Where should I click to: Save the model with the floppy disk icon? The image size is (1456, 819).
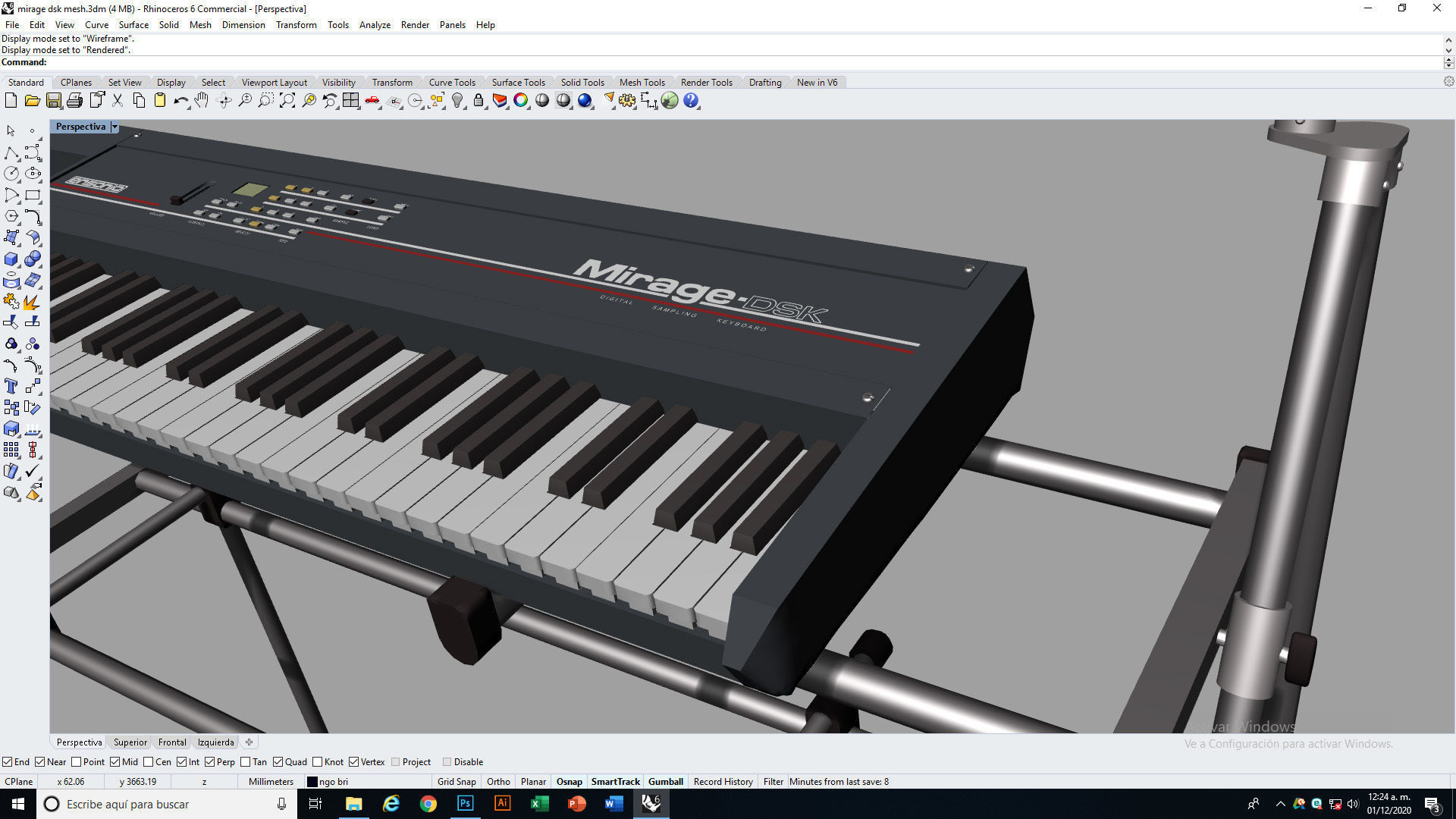pos(53,101)
